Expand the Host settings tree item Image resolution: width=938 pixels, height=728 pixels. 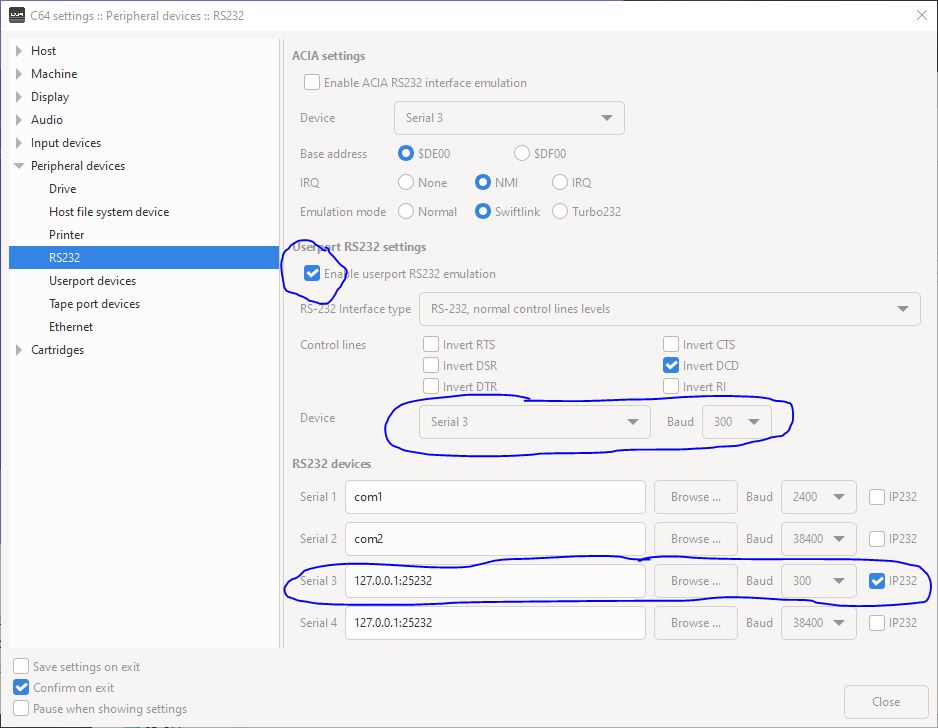coord(18,51)
